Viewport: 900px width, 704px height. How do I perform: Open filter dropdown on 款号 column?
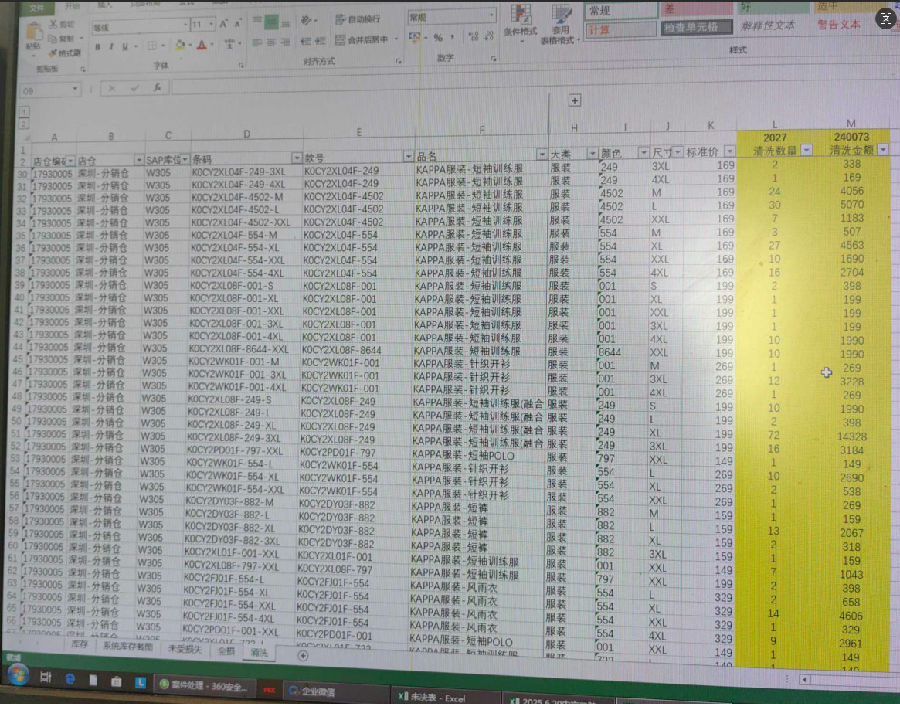point(408,156)
